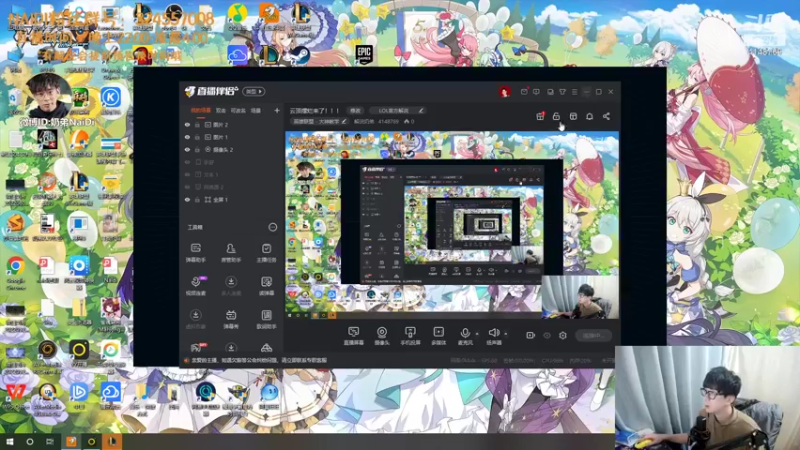The height and width of the screenshot is (450, 800).
Task: Select the 摄像头 2 source row
Action: click(232, 149)
